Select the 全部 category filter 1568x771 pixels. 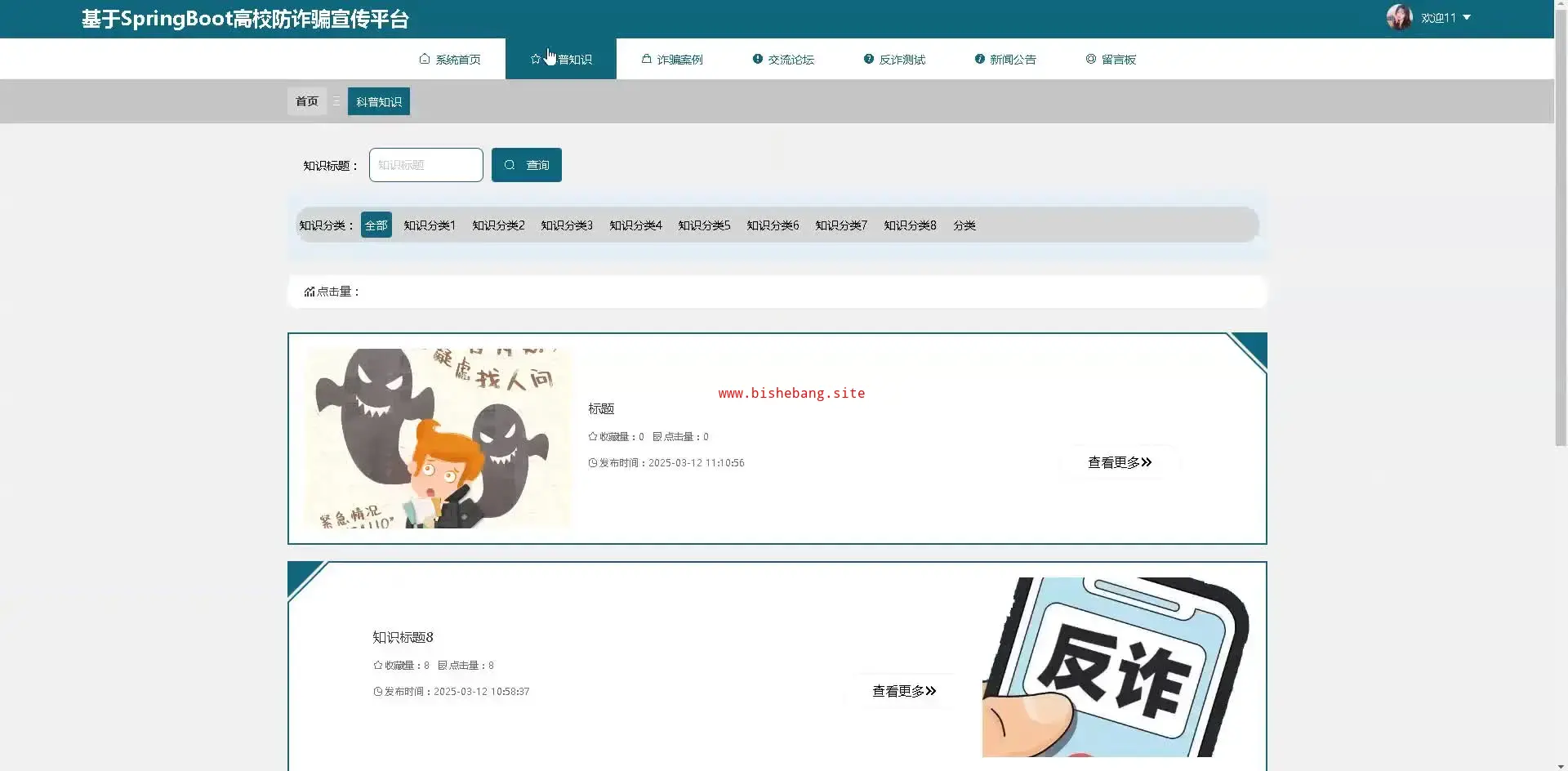pyautogui.click(x=376, y=225)
